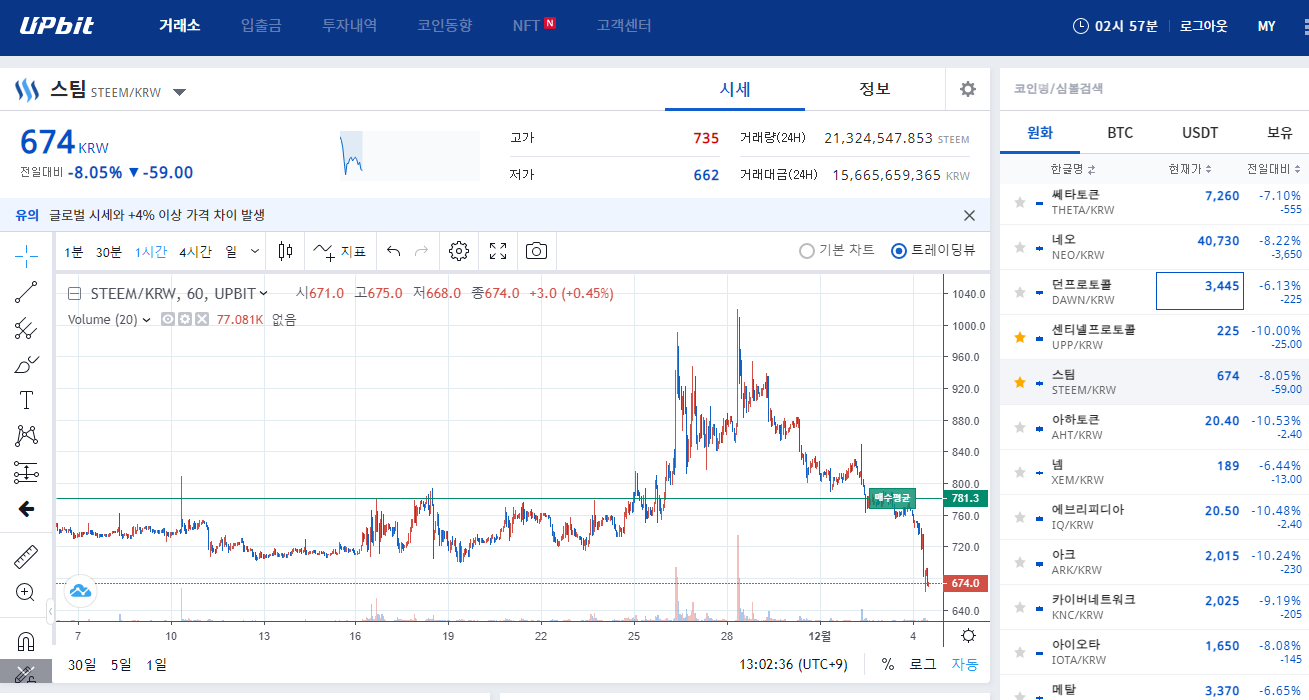Switch to the 보유 holdings tab
Viewport: 1309px width, 700px height.
click(1280, 132)
